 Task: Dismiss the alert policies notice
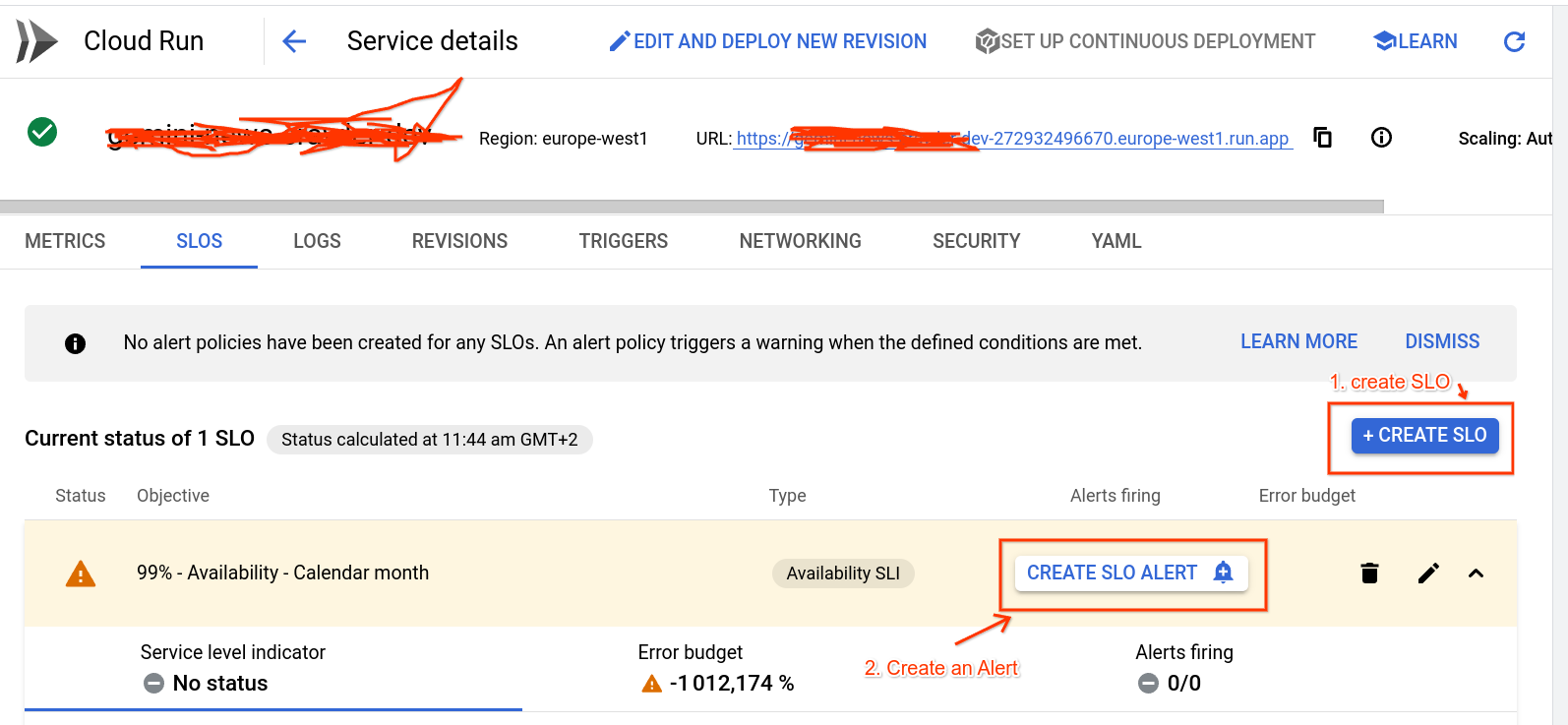point(1441,341)
